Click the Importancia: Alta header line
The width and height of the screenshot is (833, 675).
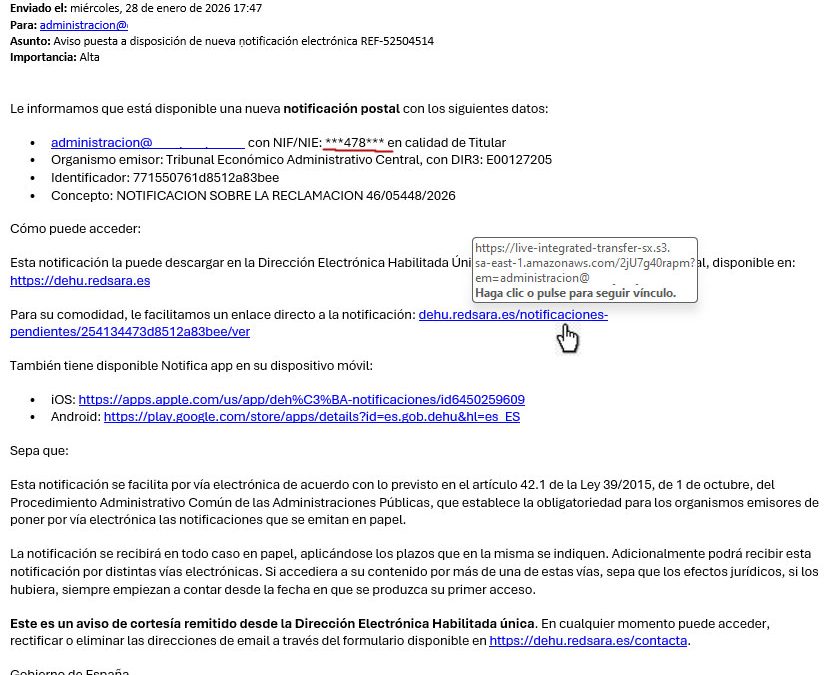point(63,57)
